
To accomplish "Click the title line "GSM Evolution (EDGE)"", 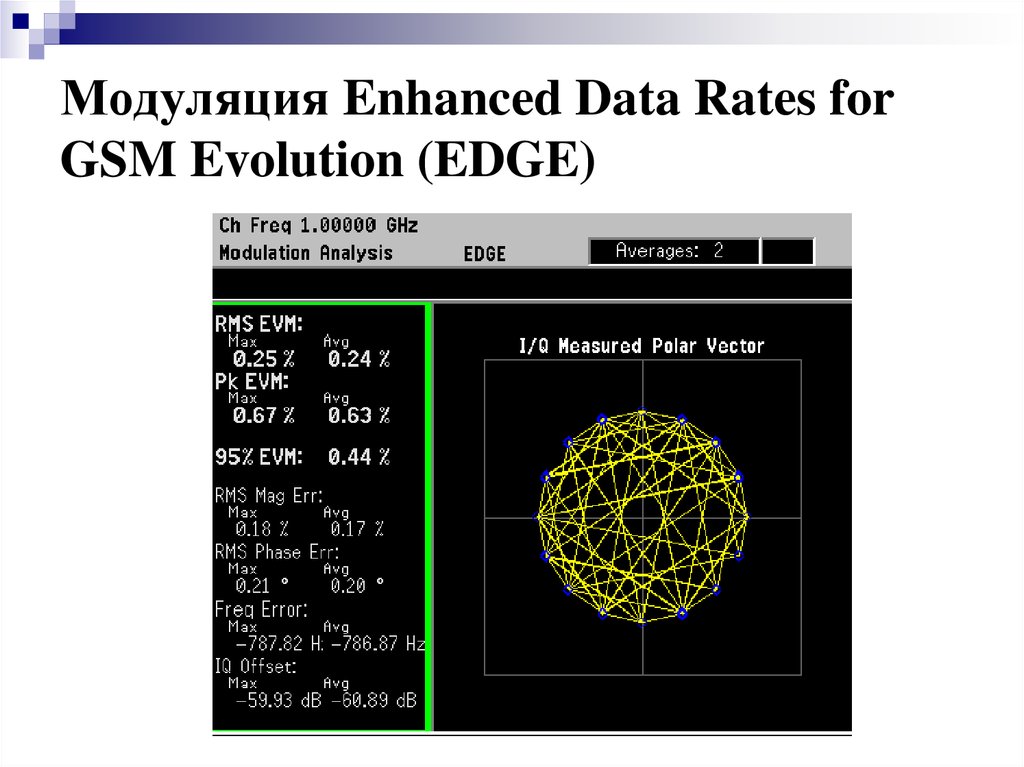I will click(328, 160).
